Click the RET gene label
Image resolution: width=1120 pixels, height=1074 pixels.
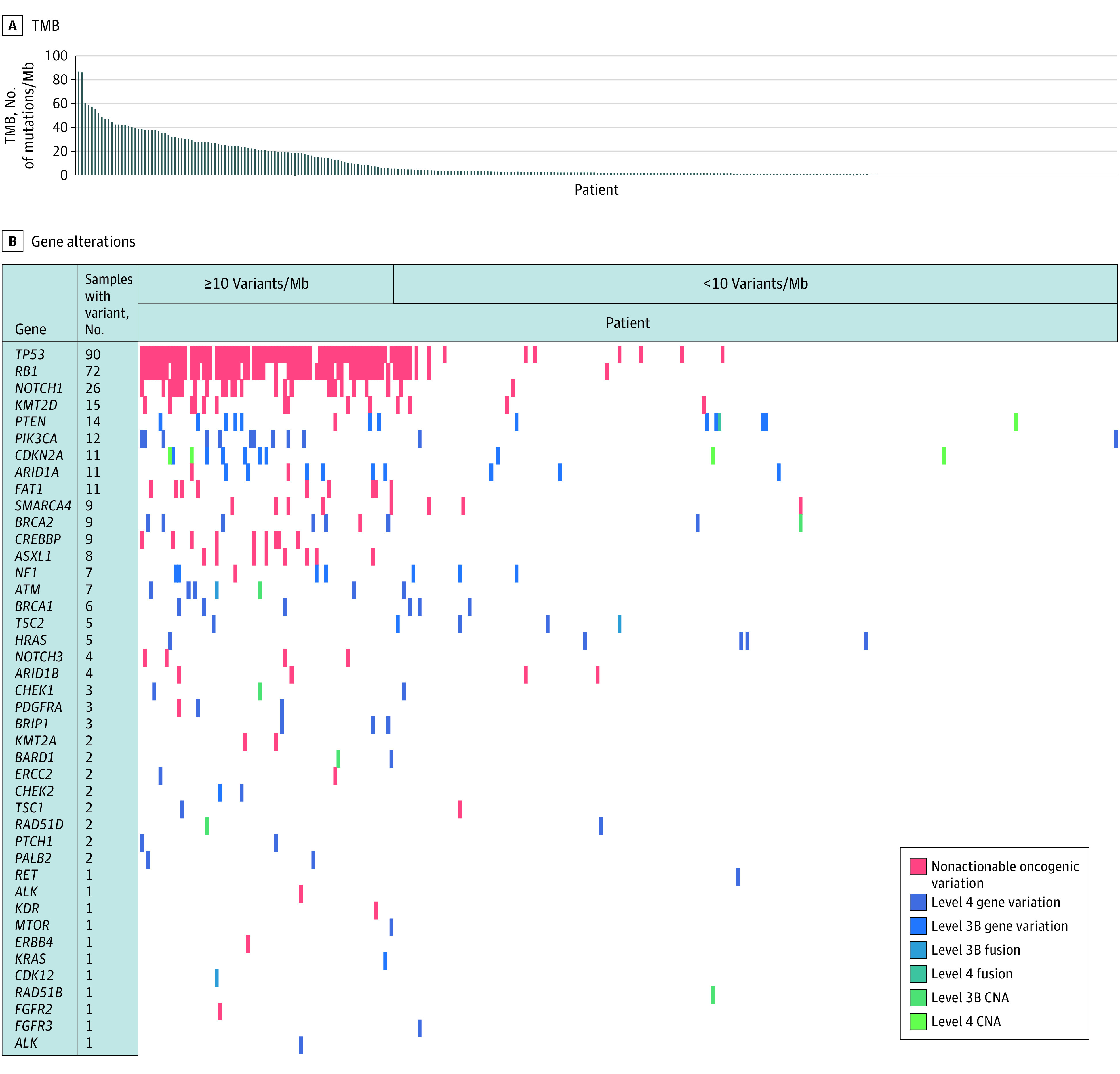[x=26, y=875]
